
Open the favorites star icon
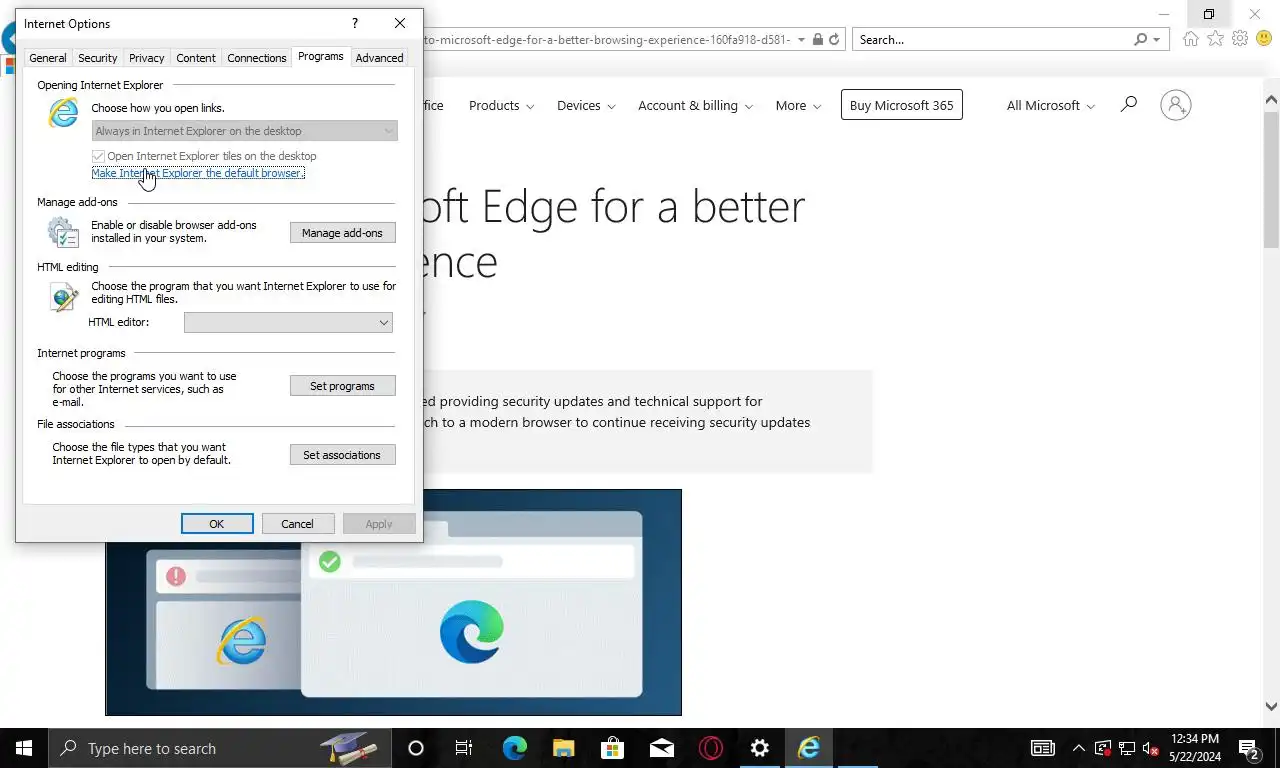click(1215, 39)
